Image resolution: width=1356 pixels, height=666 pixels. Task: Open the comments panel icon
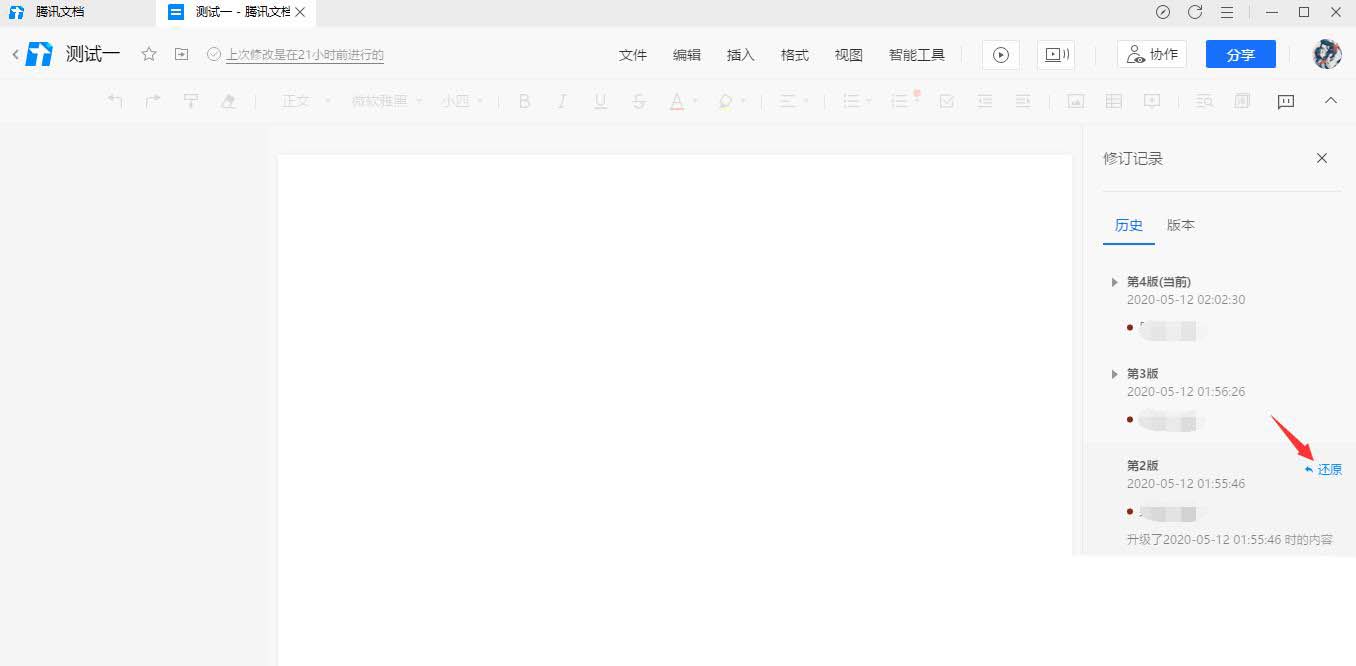(x=1286, y=101)
